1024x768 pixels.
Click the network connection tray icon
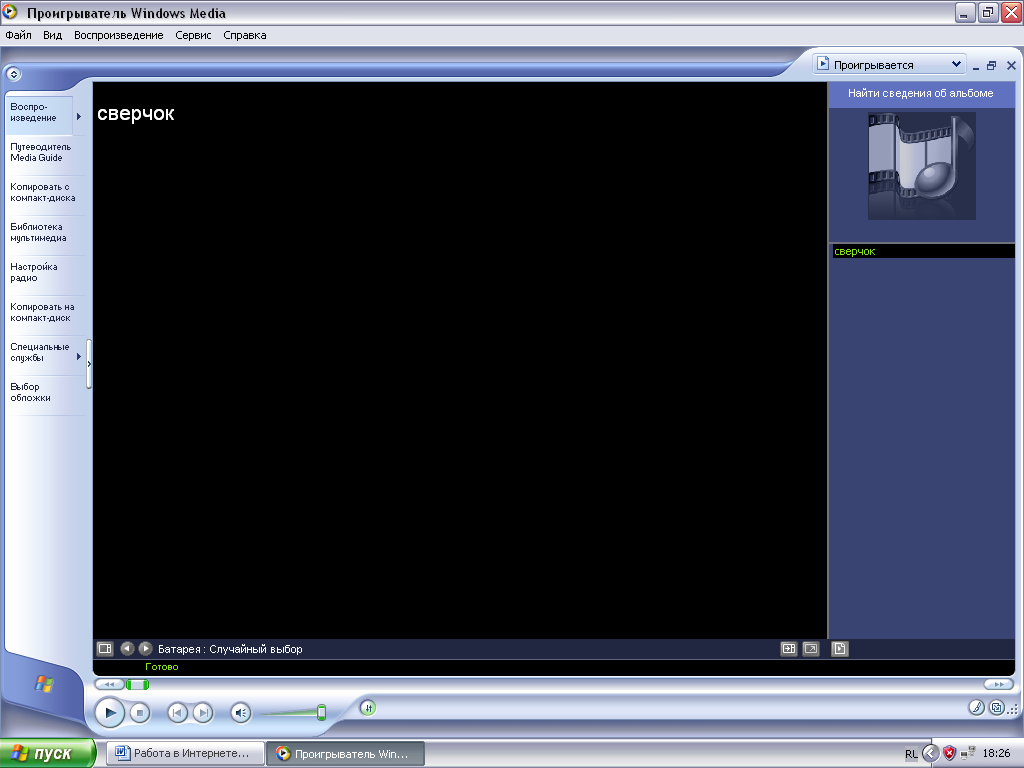tap(968, 754)
